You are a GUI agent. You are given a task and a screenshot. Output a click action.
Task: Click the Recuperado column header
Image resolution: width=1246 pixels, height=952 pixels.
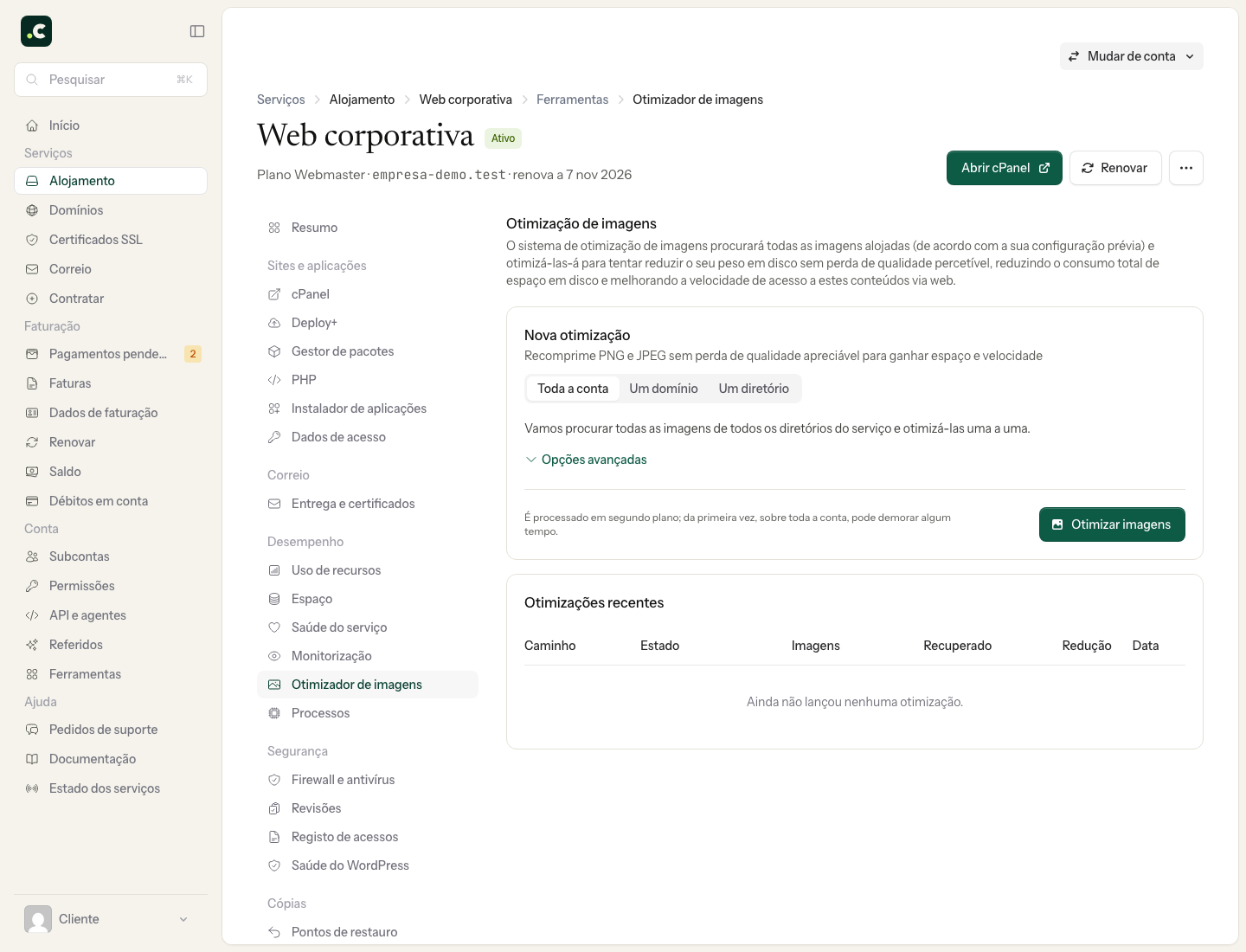click(957, 646)
